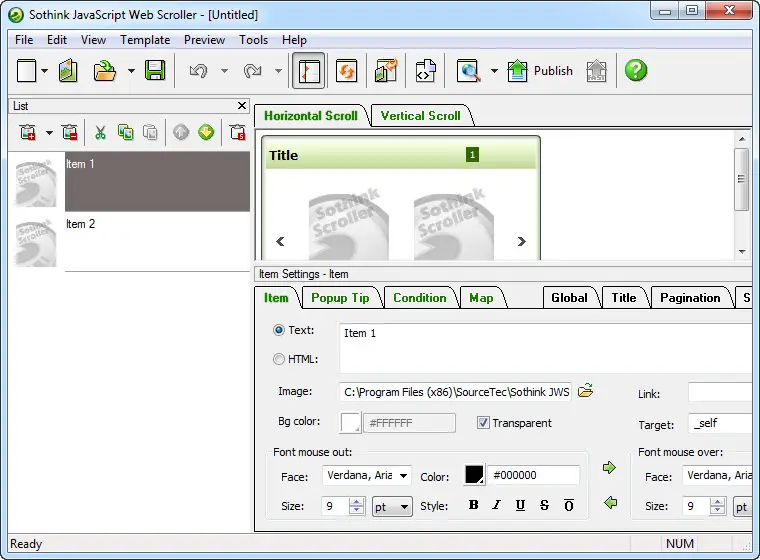This screenshot has width=760, height=560.
Task: Click the Item 1 text input area
Action: [x=546, y=348]
